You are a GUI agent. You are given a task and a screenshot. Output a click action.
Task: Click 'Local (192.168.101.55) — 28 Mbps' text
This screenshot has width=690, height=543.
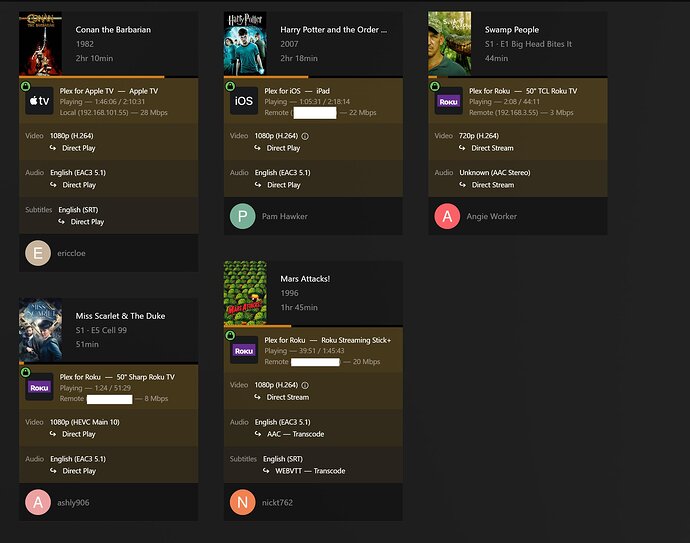pos(114,113)
